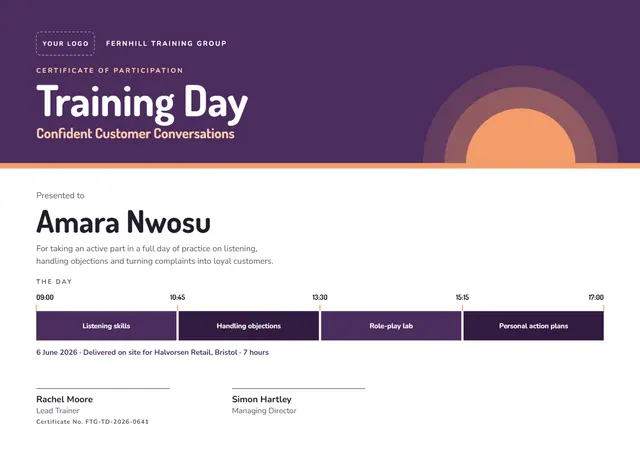Click the CERTIFICATE OF PARTICIPATION heading
Screen dimensions: 640x453
point(109,70)
